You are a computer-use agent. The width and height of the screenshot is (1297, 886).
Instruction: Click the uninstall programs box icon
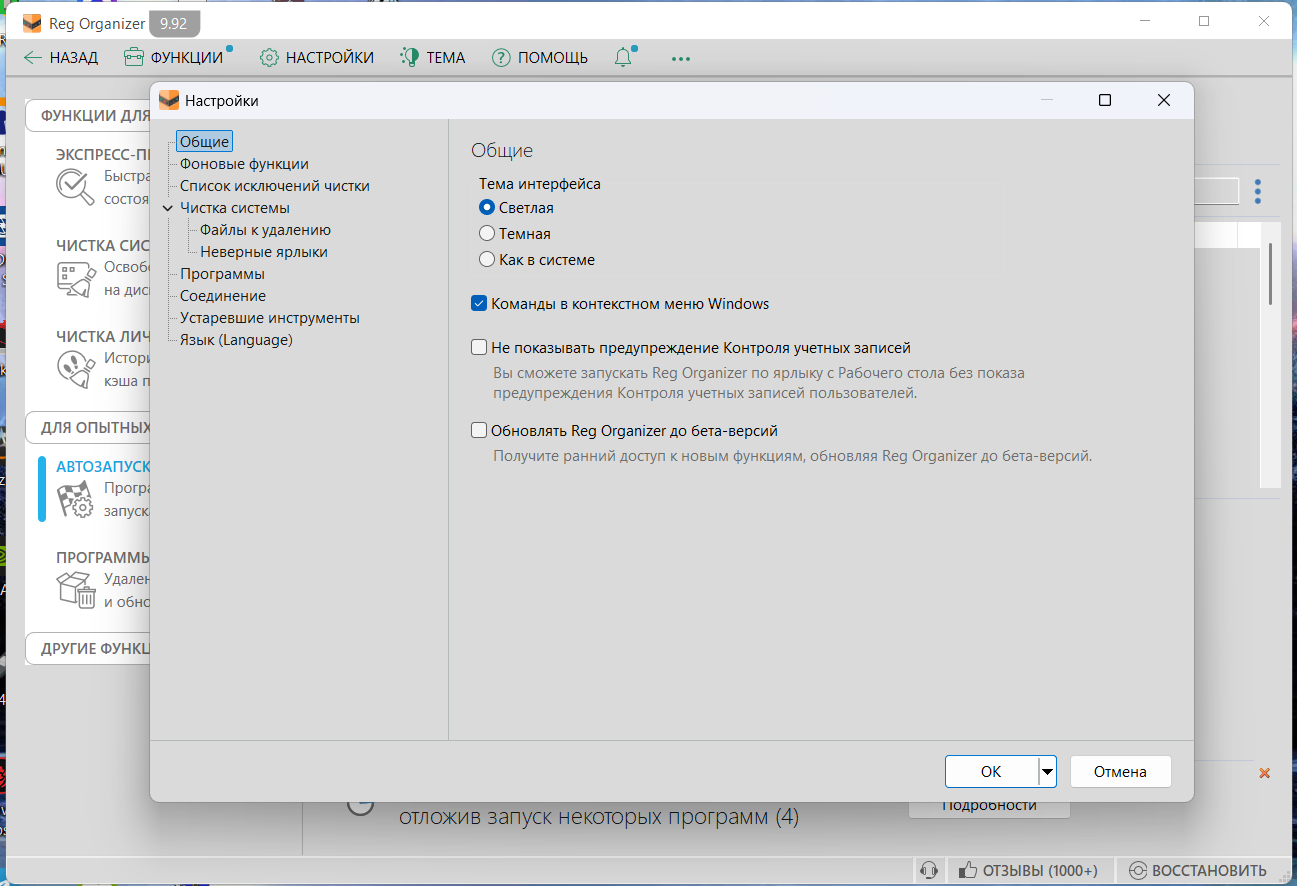(75, 590)
